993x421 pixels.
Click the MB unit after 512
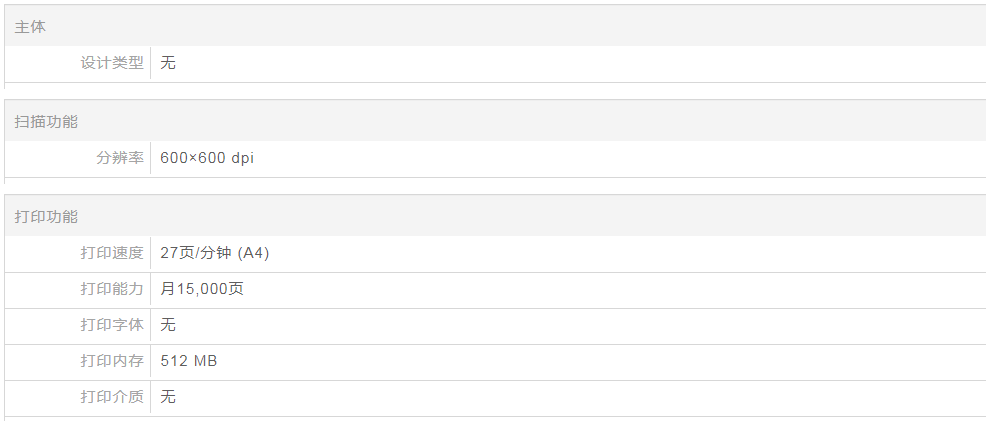tap(205, 361)
